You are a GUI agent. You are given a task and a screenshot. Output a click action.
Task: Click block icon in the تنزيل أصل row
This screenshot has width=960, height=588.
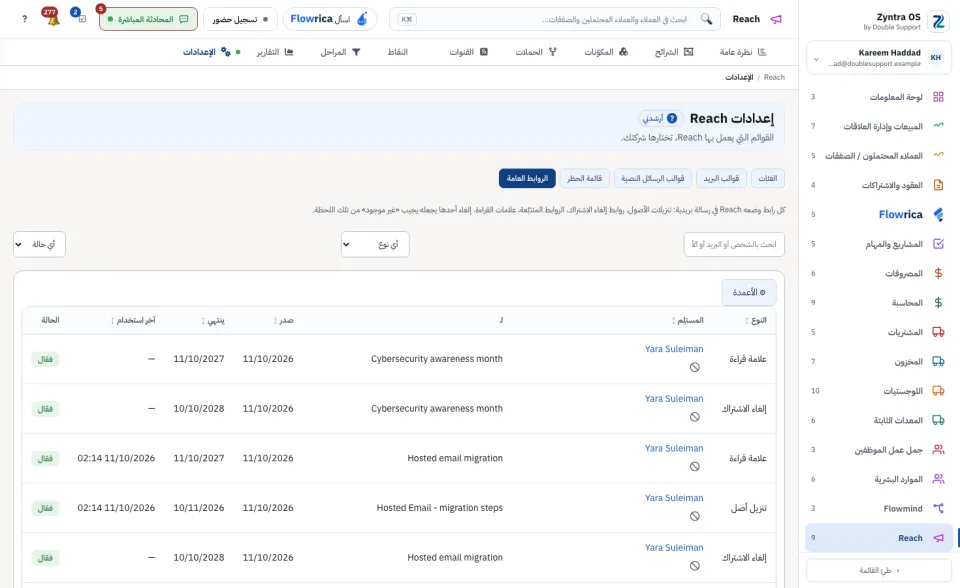coord(695,516)
